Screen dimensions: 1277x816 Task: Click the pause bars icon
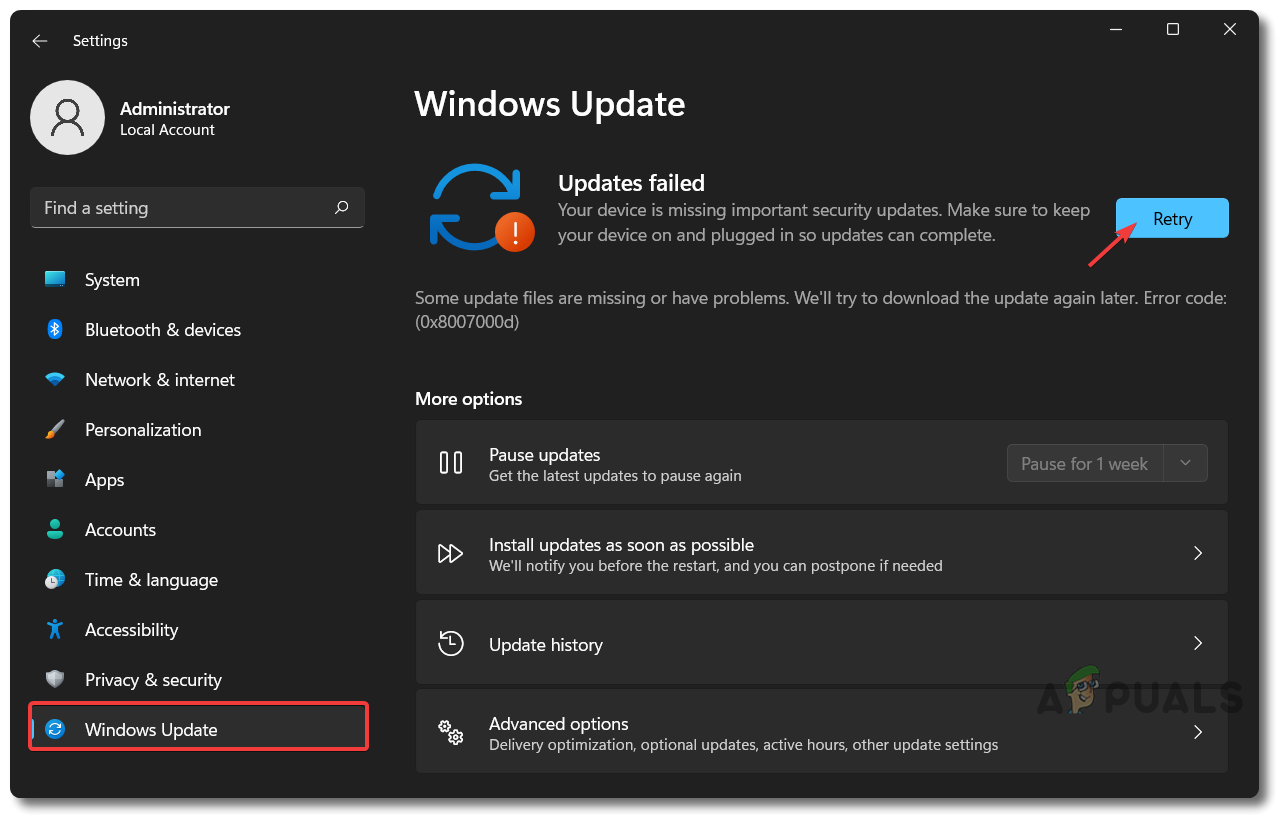[x=451, y=463]
